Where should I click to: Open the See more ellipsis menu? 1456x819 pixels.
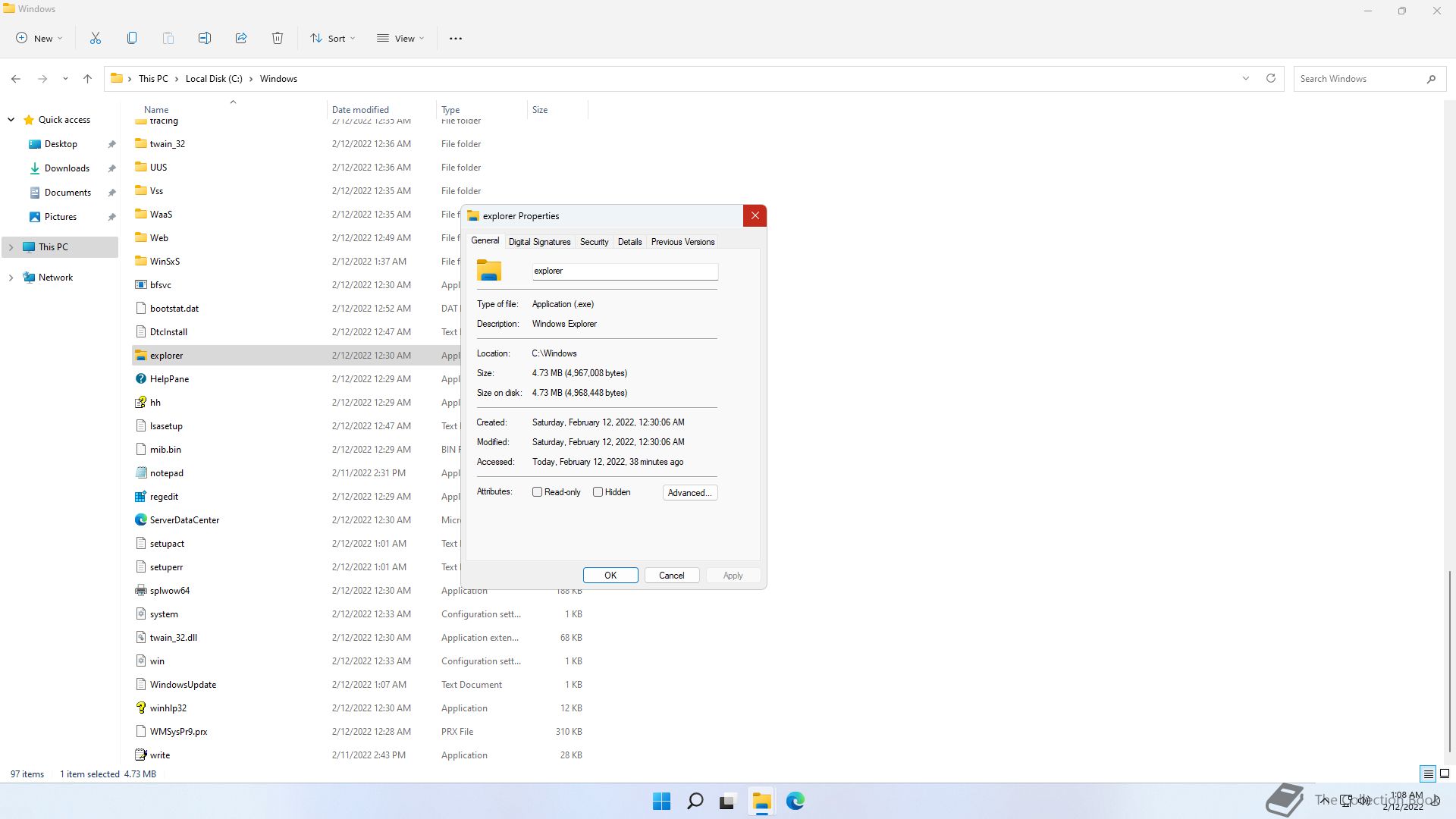coord(456,38)
